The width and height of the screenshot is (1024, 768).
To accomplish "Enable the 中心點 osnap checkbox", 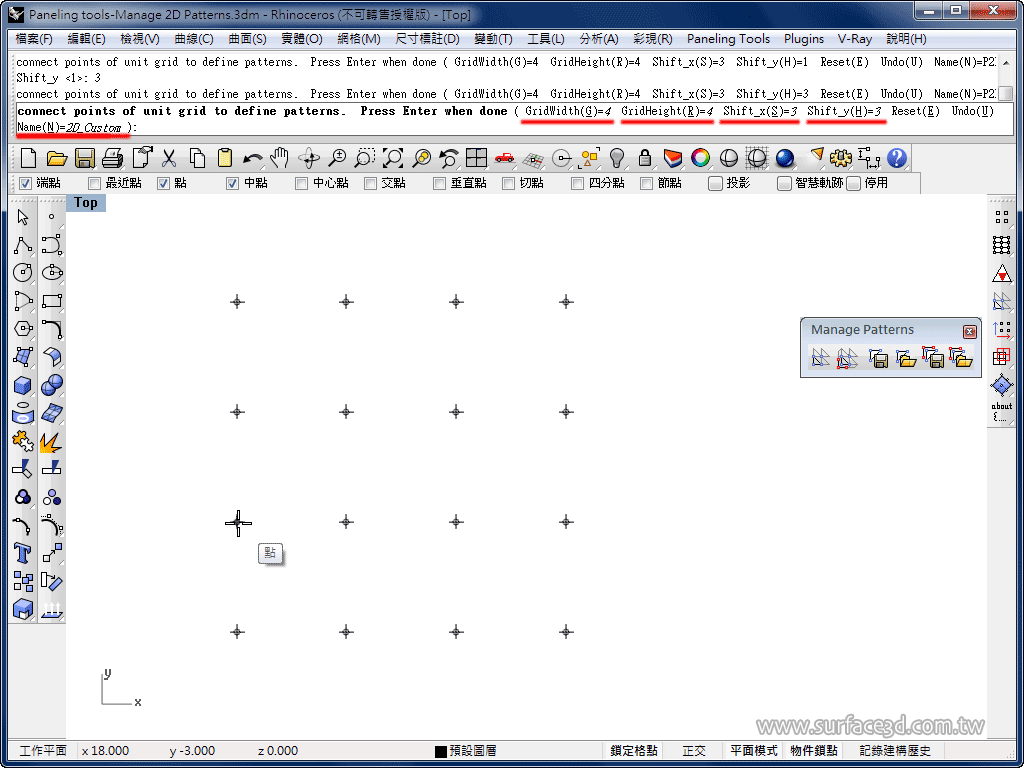I will pos(301,184).
